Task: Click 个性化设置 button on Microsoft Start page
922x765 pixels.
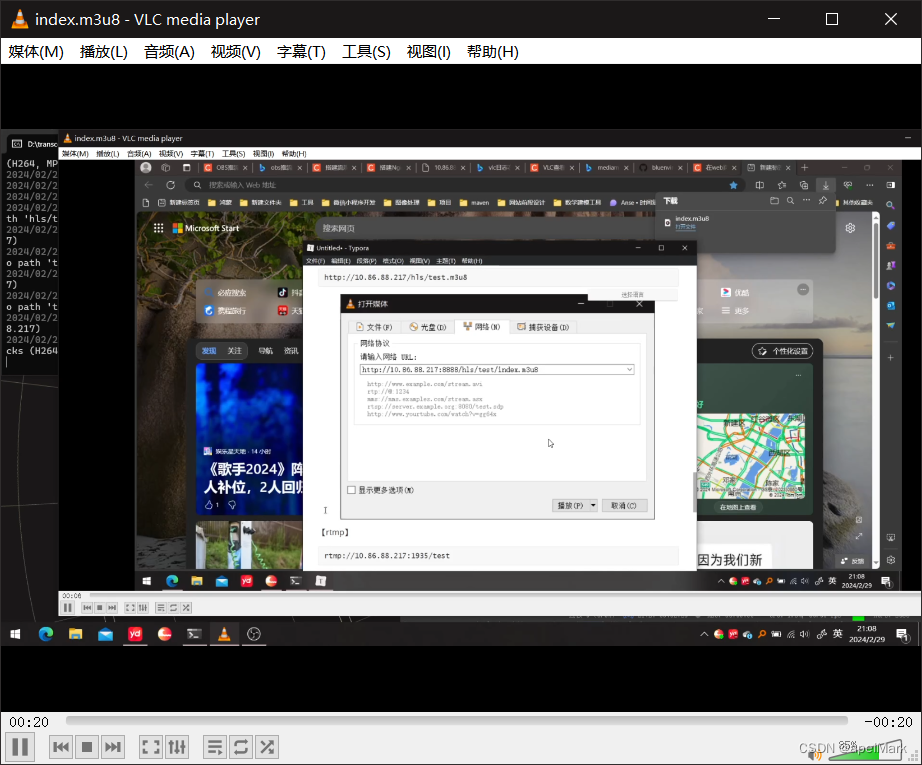Action: coord(783,351)
